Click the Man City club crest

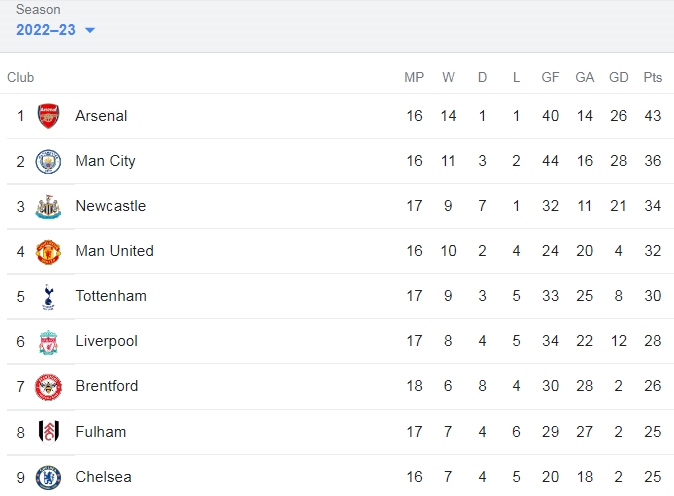[x=48, y=161]
